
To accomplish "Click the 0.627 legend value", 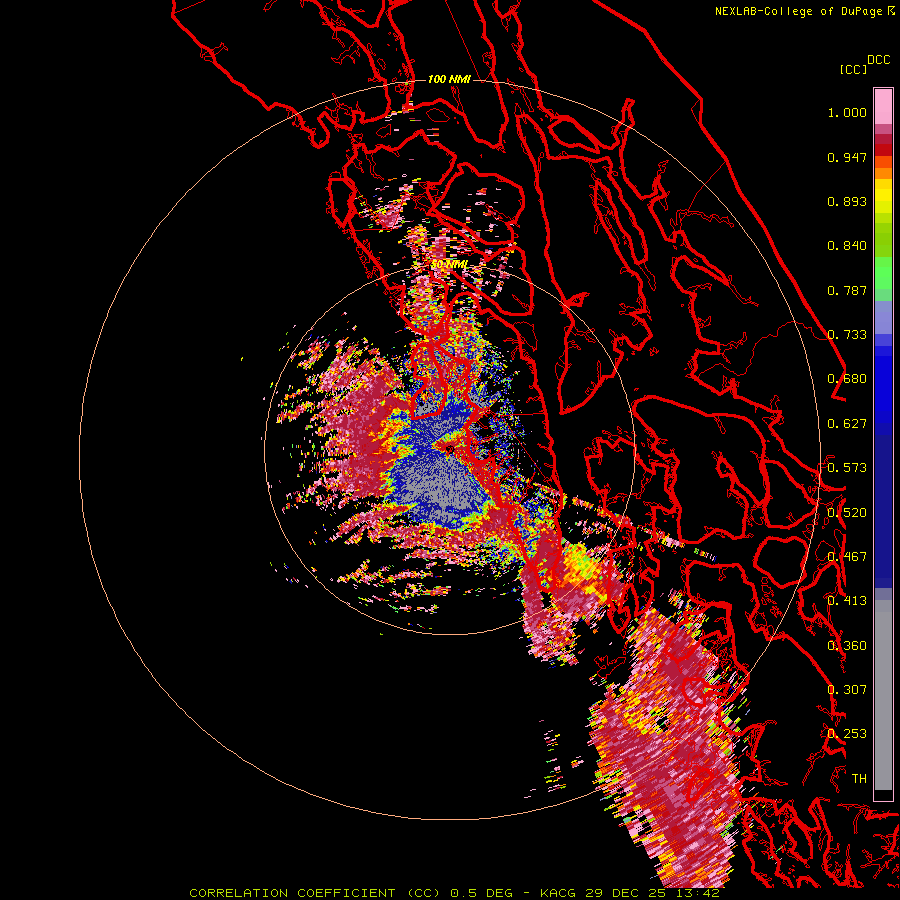I will pos(847,424).
